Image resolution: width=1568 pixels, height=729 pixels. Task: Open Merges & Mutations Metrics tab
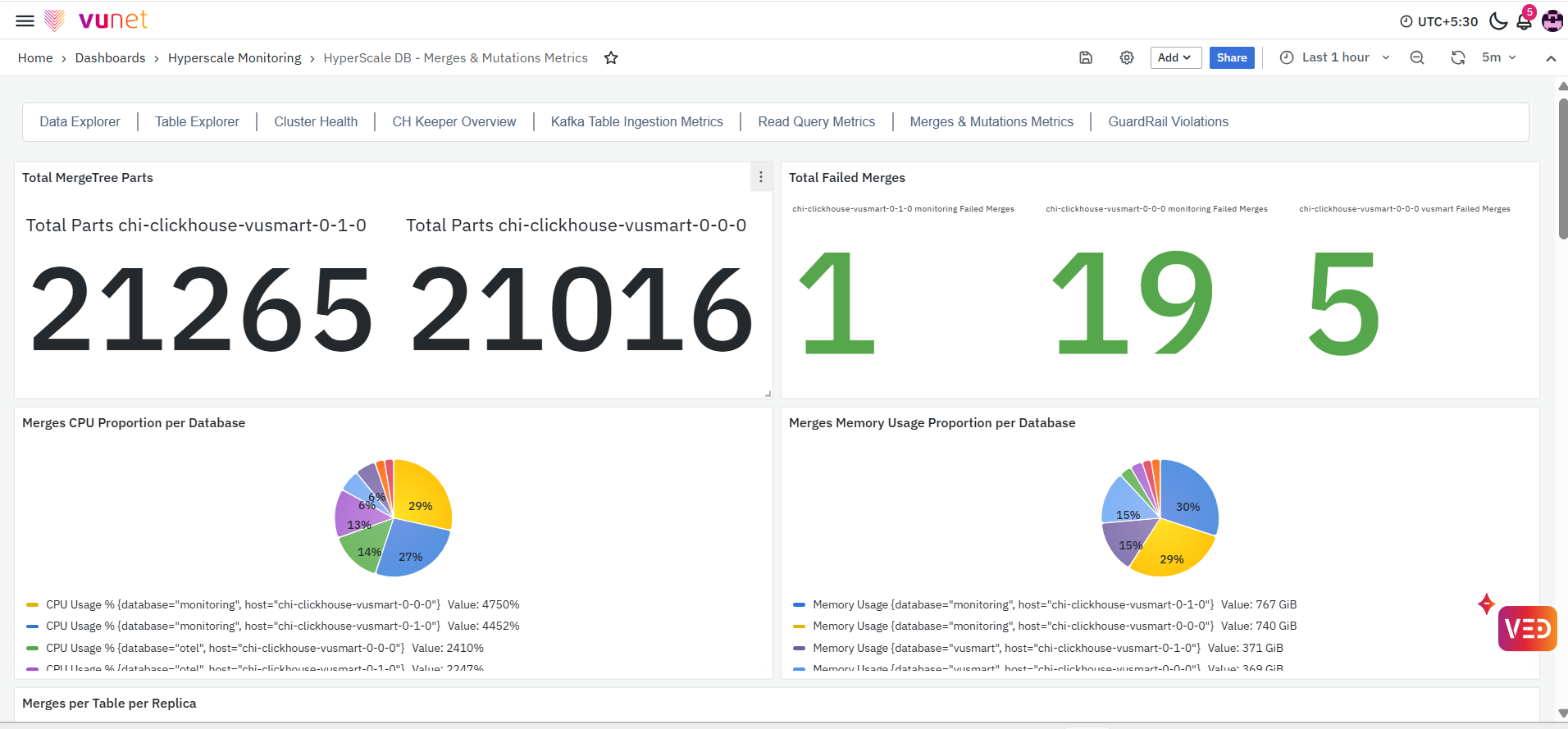[991, 121]
